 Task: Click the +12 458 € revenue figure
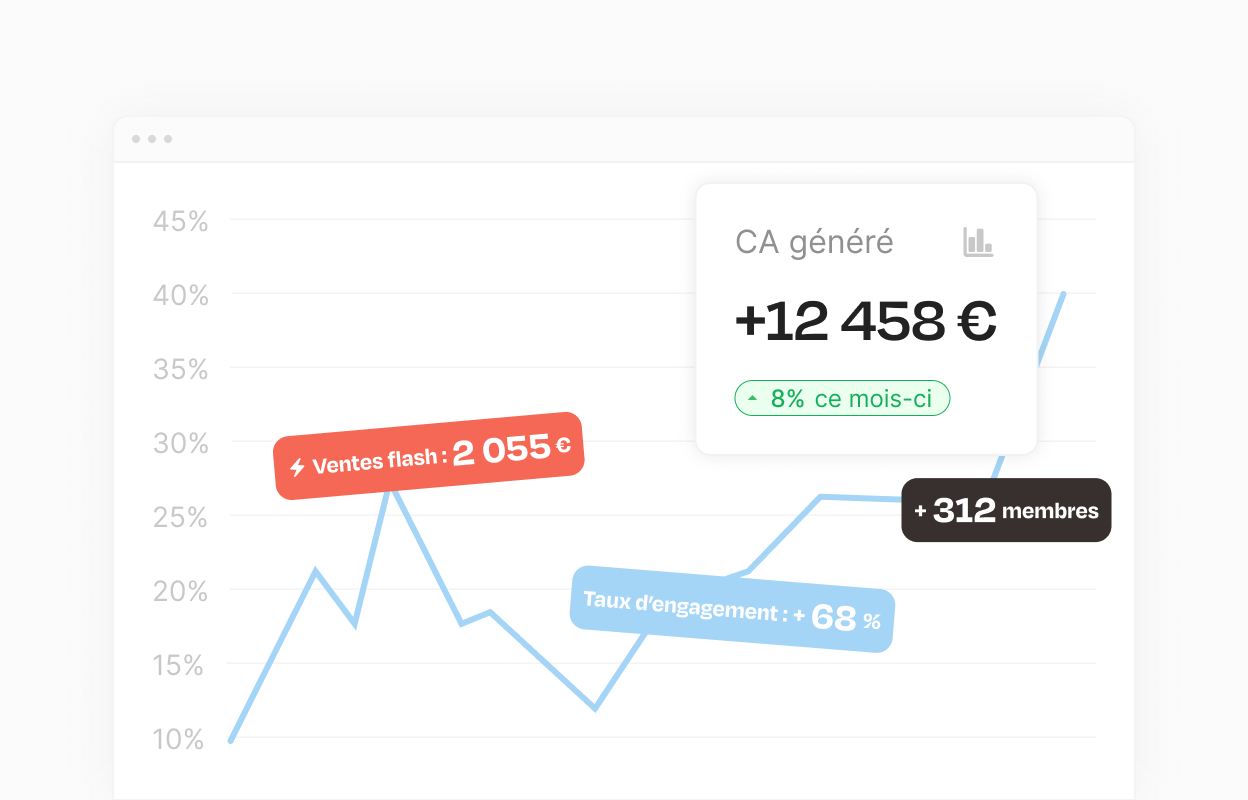(x=865, y=321)
